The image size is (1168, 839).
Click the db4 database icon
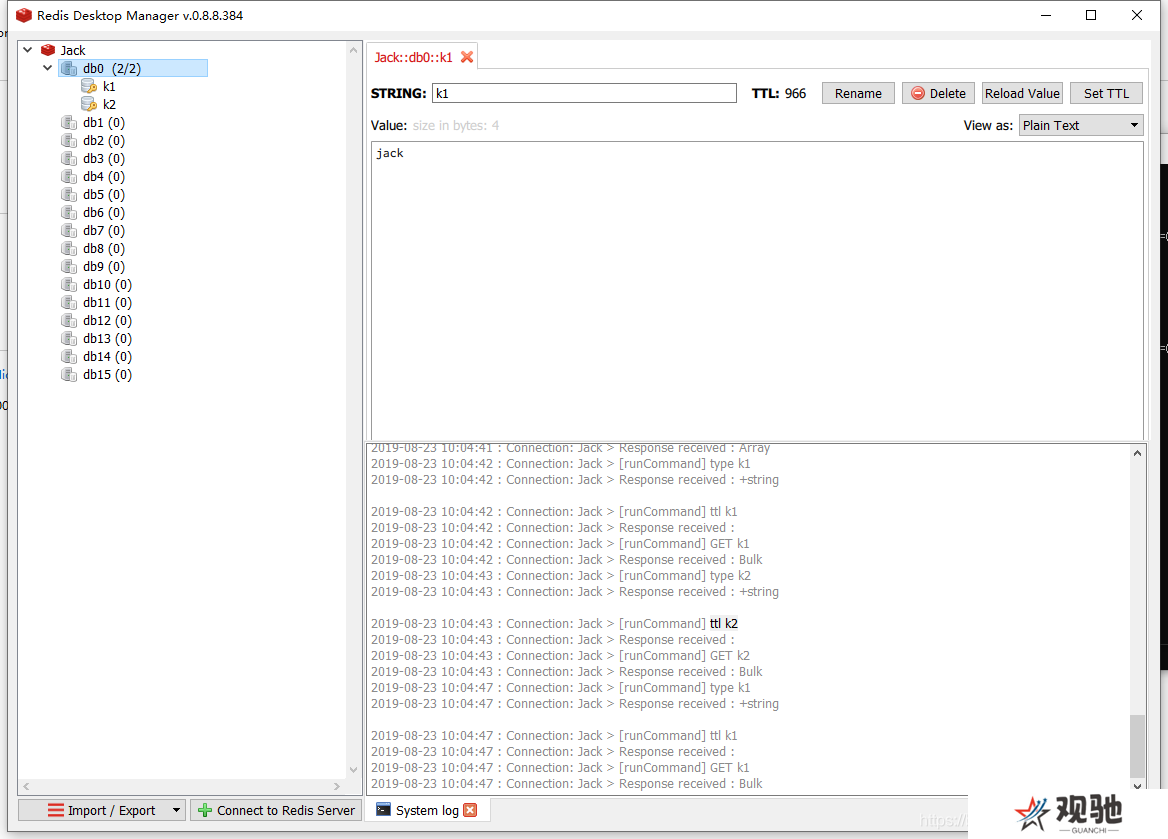69,177
